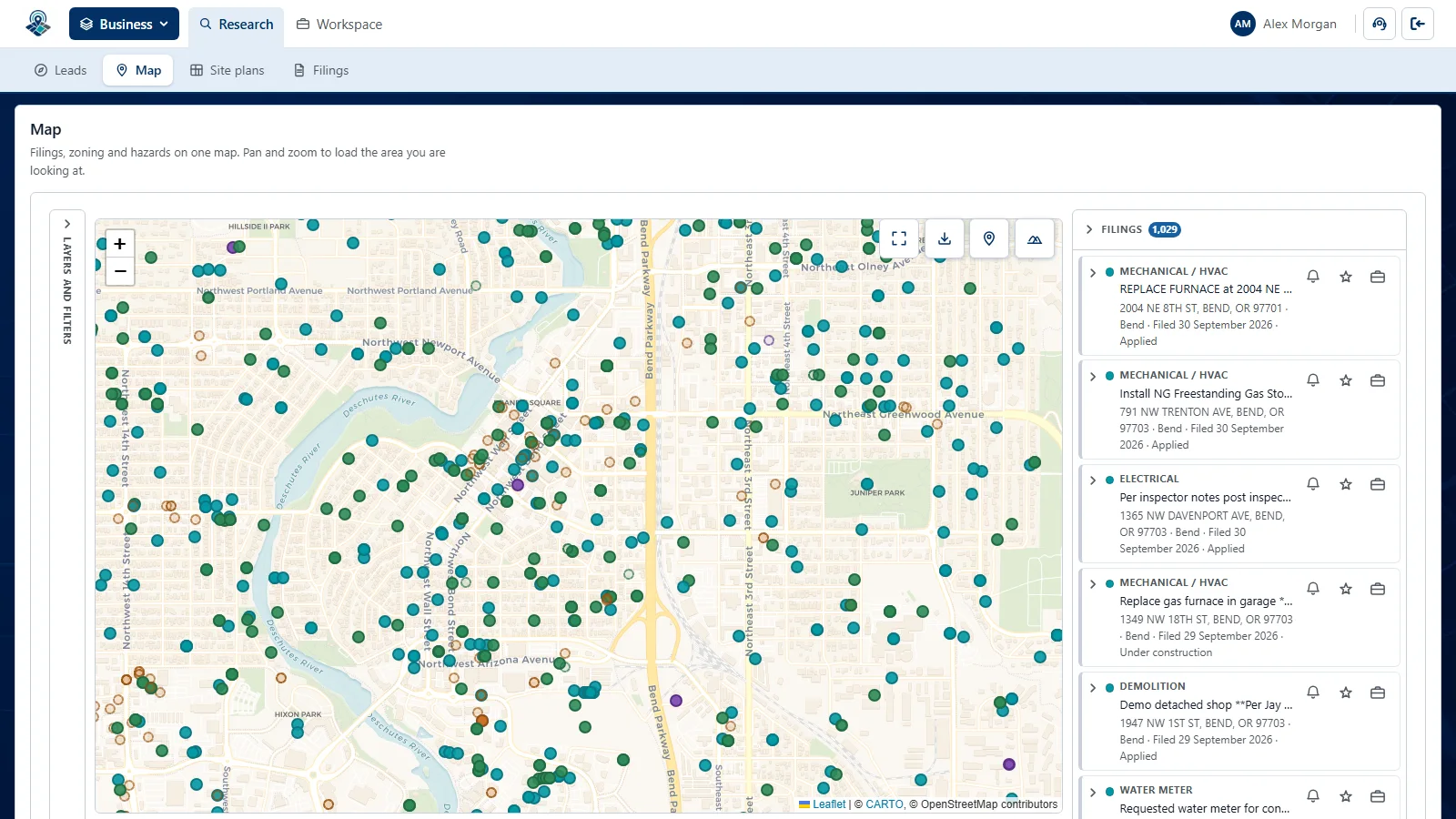1456x819 pixels.
Task: Save REPLACE FURNACE filing to workspace
Action: tap(1378, 277)
